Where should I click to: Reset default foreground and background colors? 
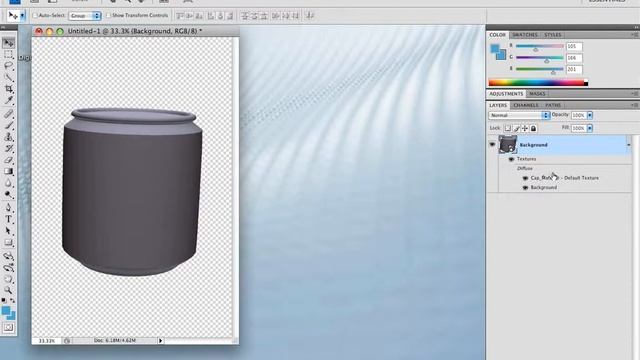[x=4, y=300]
